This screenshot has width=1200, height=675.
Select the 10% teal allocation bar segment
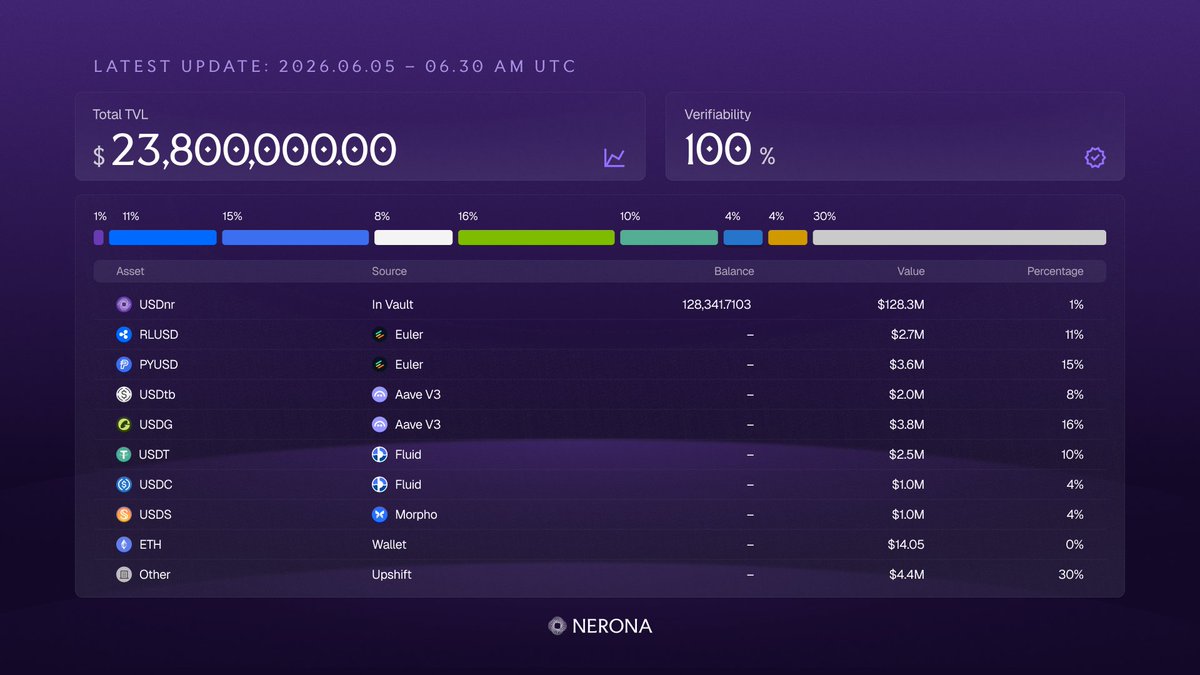669,238
